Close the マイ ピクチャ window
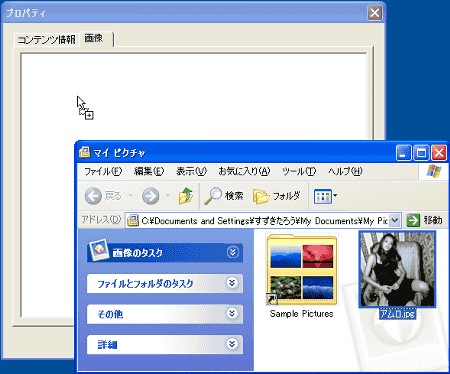Screen dimensions: 450x374 439,153
